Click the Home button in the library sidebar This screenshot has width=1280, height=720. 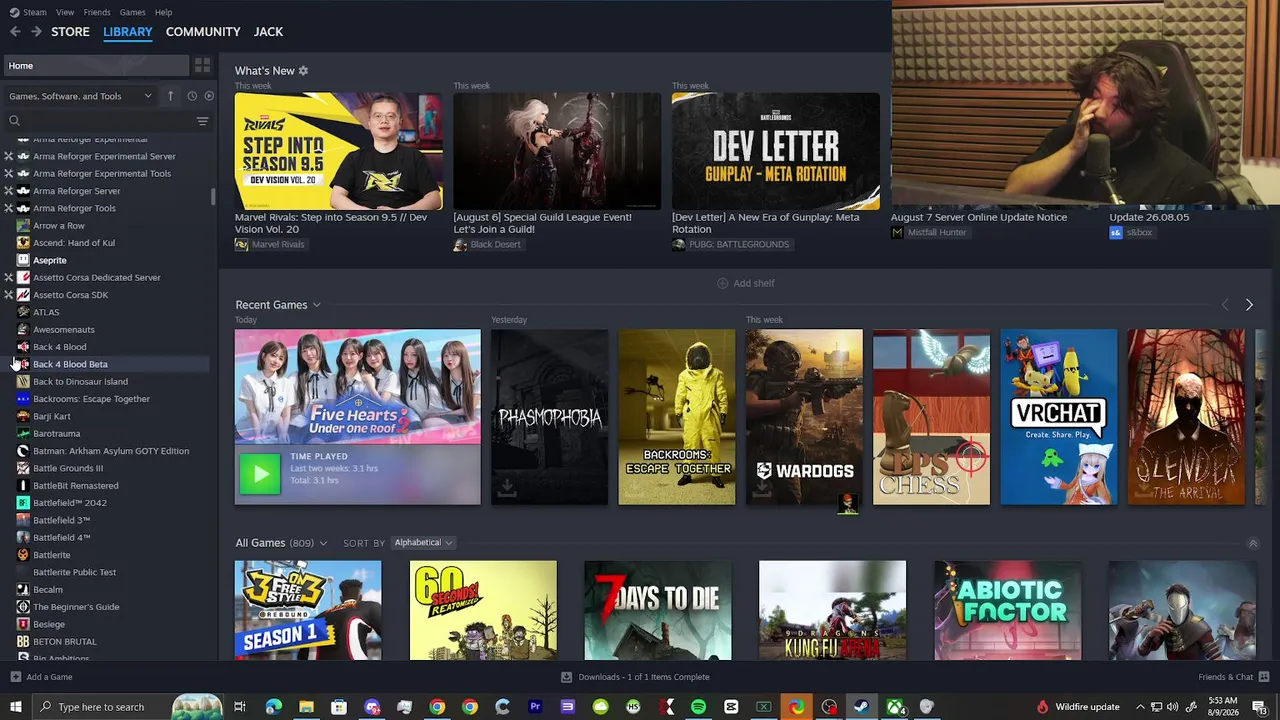click(96, 66)
